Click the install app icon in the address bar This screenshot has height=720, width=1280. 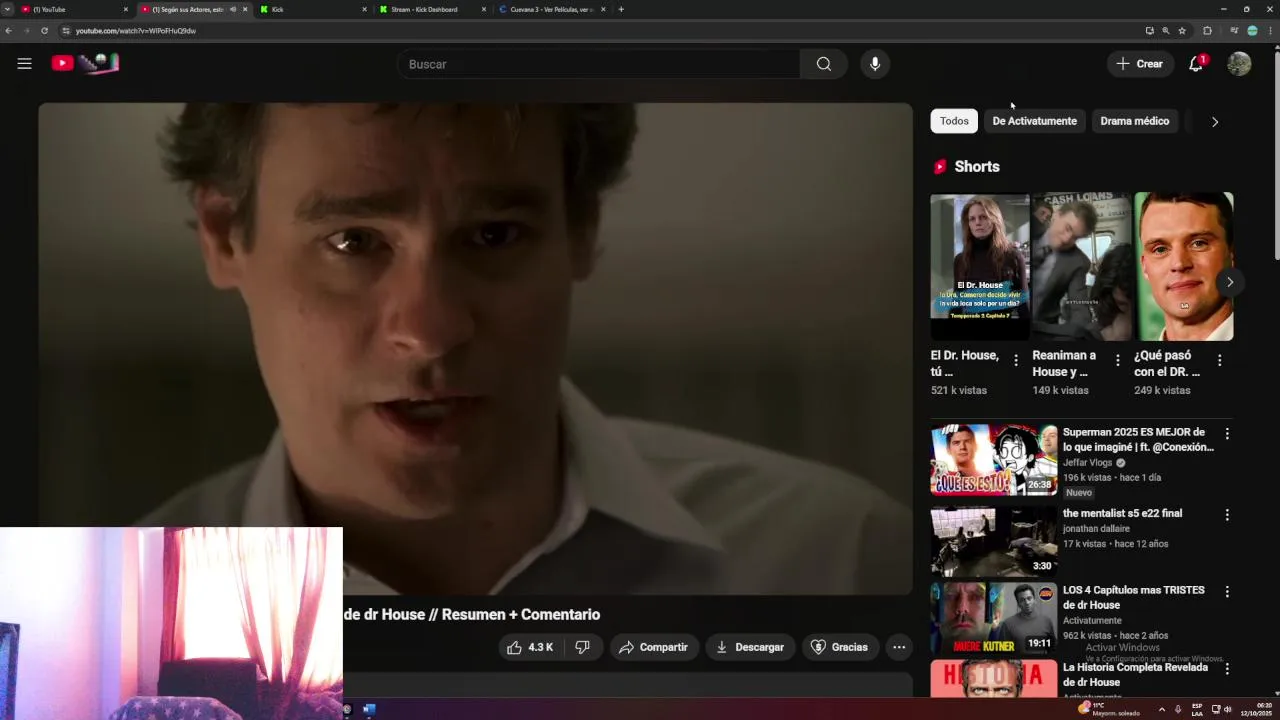click(1149, 31)
